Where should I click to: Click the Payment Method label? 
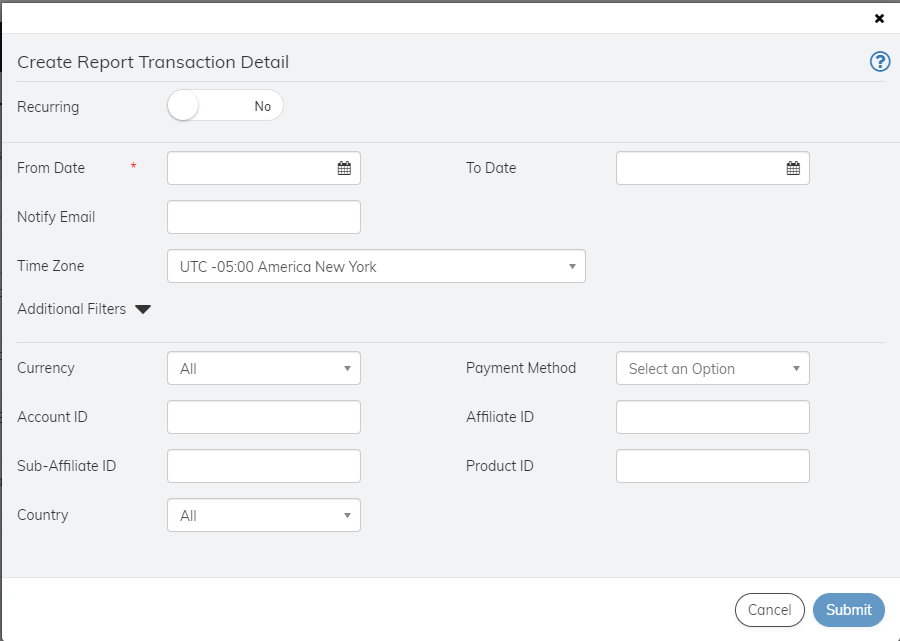point(521,368)
